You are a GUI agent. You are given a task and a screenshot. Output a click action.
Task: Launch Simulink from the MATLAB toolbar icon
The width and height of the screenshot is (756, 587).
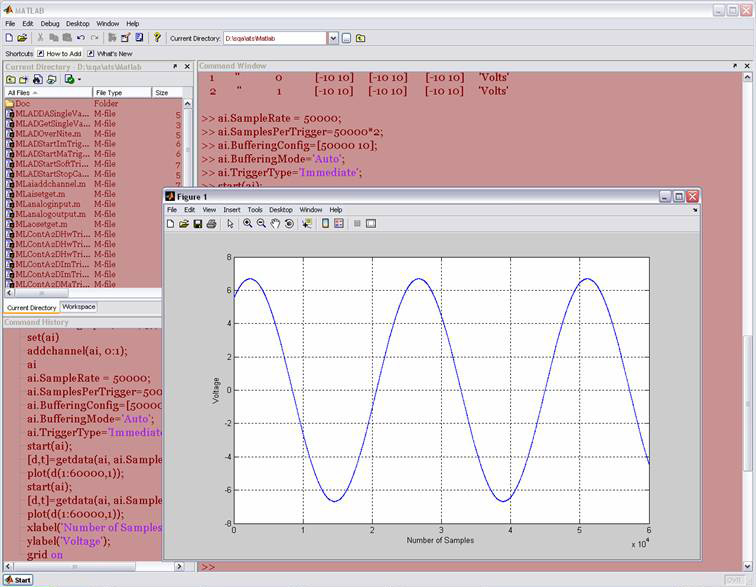coord(112,38)
